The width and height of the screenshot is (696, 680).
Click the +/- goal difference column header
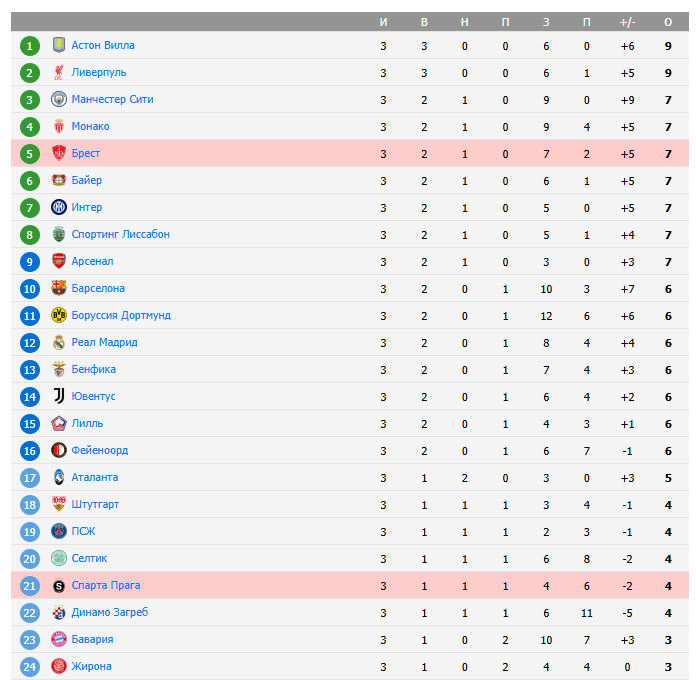pos(627,22)
